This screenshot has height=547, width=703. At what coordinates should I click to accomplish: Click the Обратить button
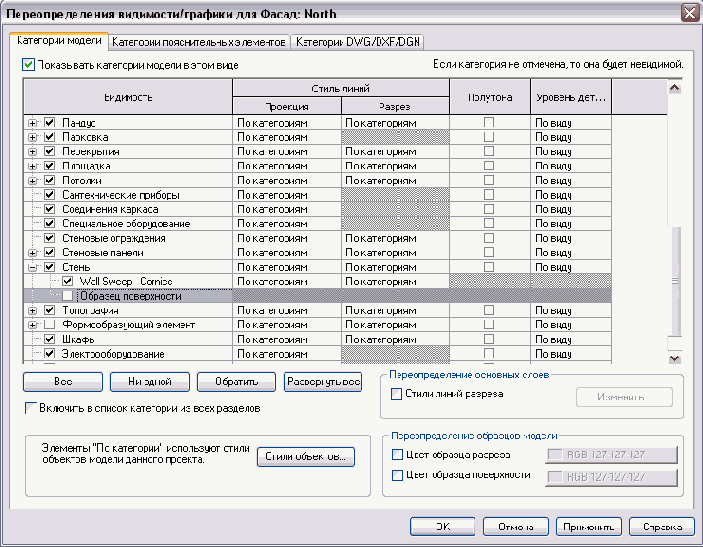pyautogui.click(x=236, y=382)
